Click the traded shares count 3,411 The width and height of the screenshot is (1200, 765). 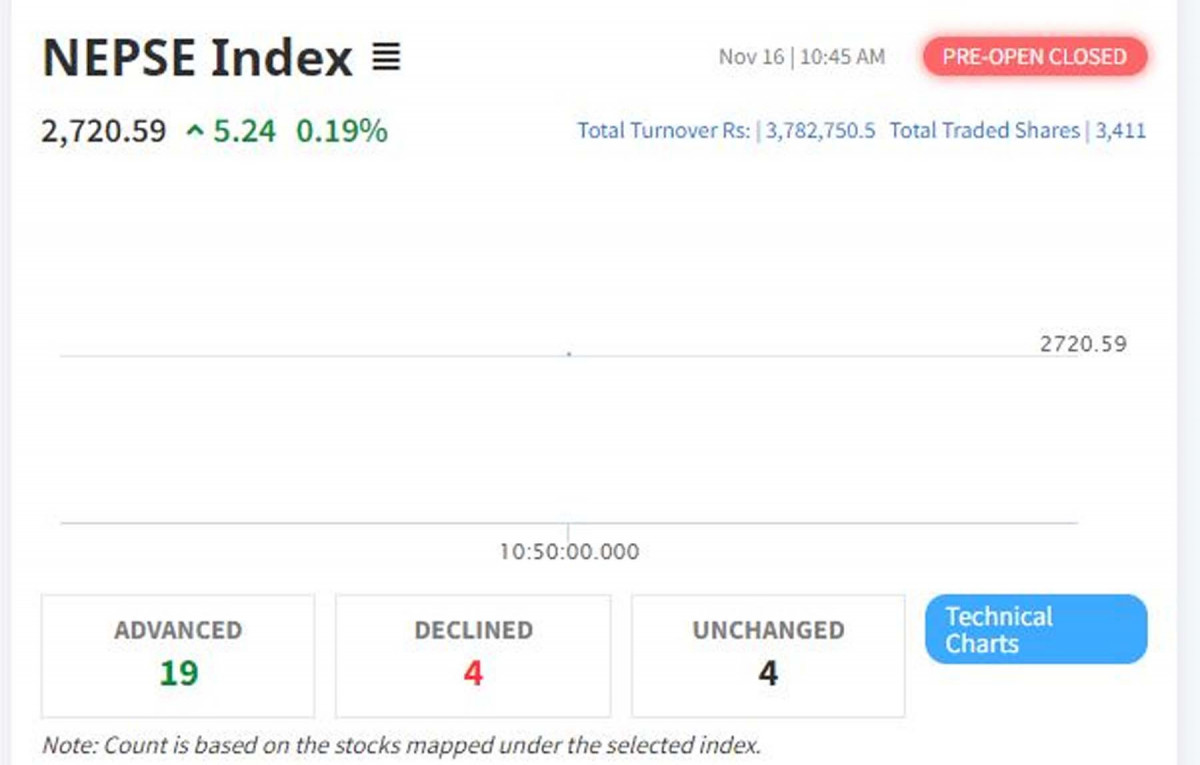click(1121, 131)
